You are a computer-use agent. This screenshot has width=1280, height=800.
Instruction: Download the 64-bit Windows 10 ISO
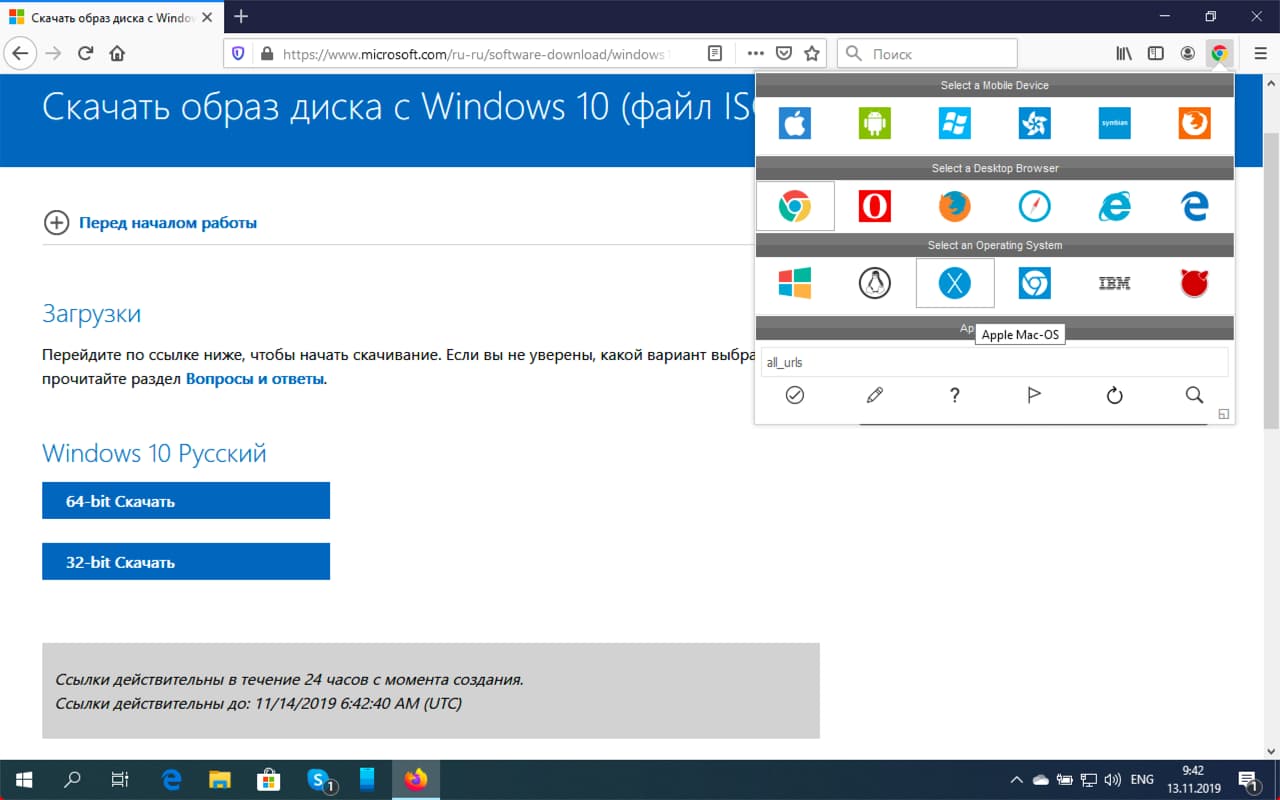coord(186,500)
